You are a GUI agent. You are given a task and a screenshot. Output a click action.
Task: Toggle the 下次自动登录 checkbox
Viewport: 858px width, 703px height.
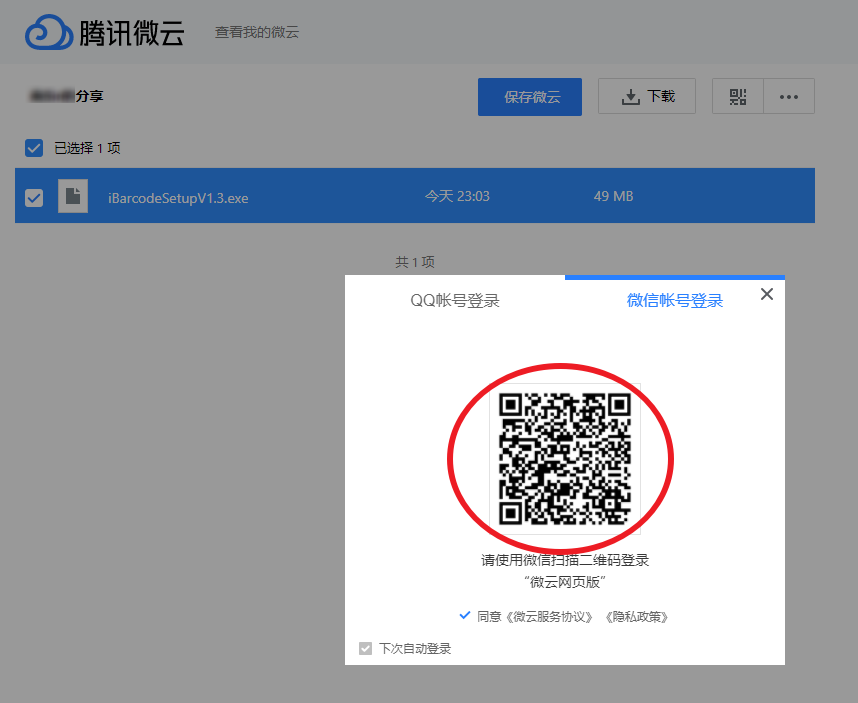365,648
